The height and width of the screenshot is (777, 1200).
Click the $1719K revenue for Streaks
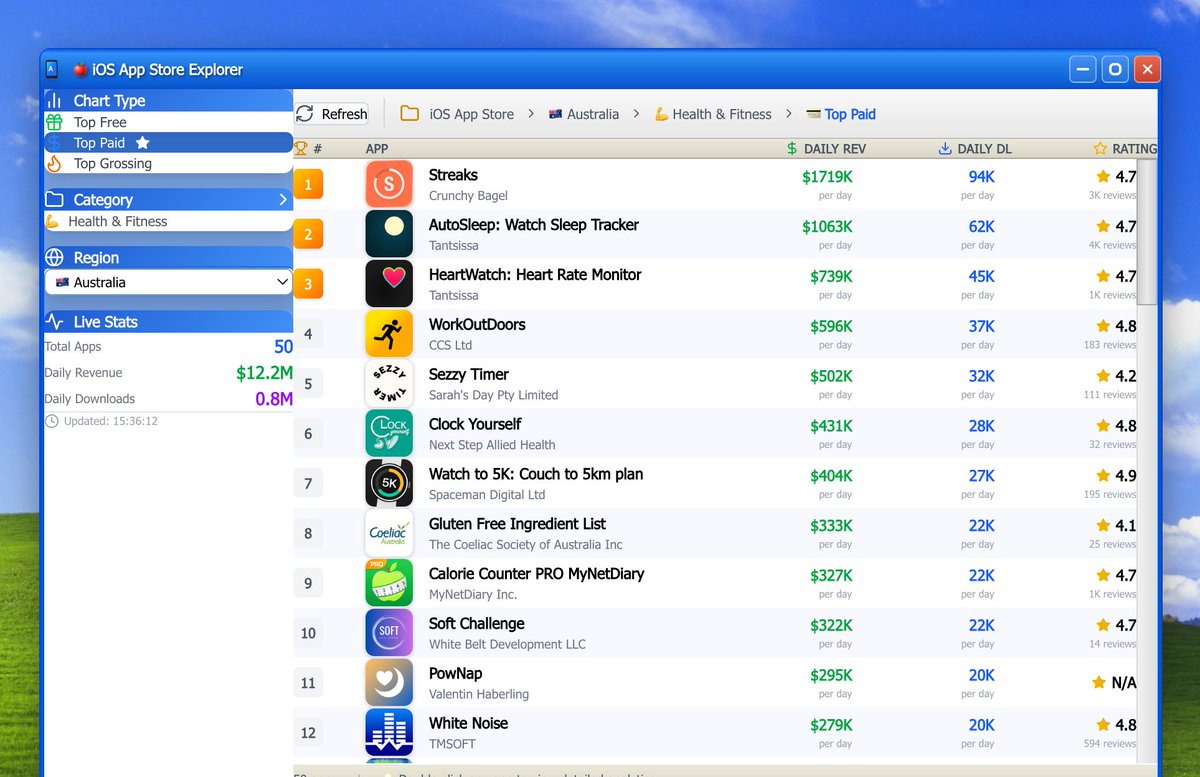coord(827,177)
